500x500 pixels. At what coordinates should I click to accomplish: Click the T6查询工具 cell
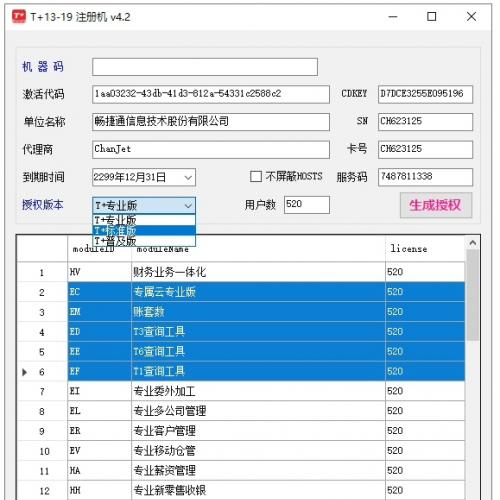tap(258, 352)
